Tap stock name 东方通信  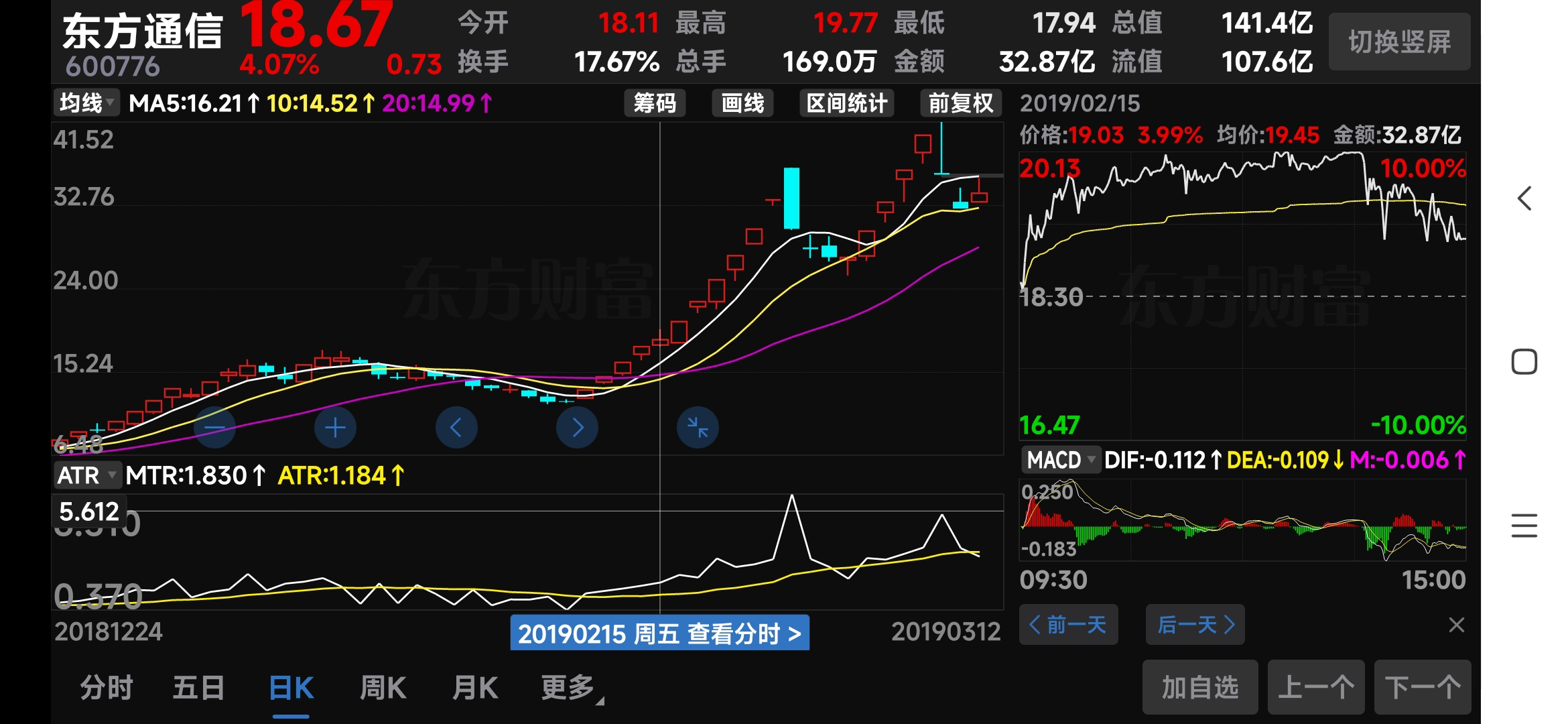[x=142, y=31]
